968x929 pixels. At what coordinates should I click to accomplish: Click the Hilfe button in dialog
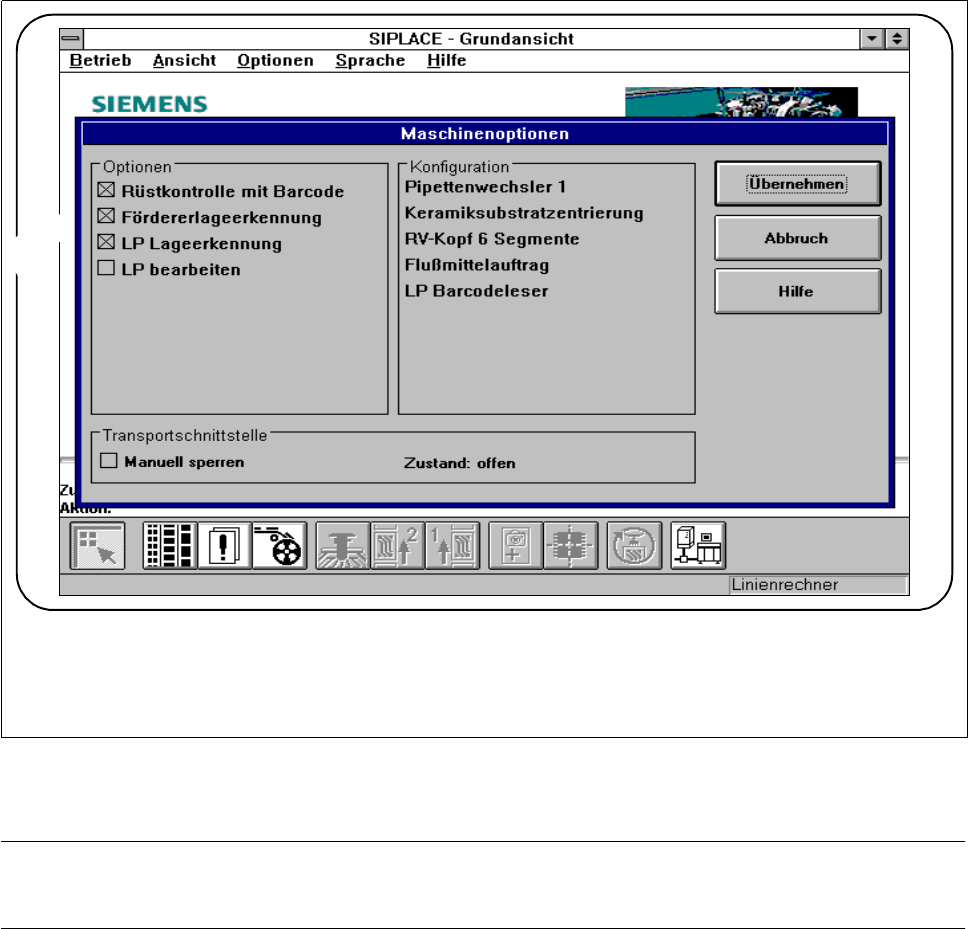798,291
